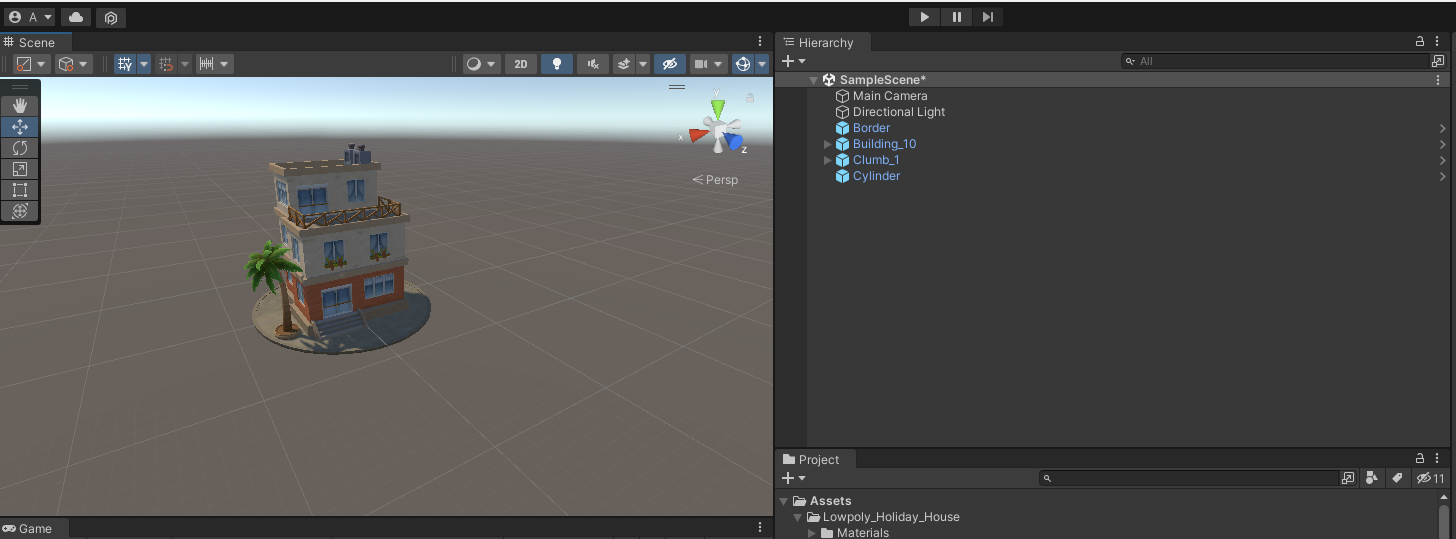Search Project assets by label icon
1456x539 pixels.
click(x=1397, y=478)
